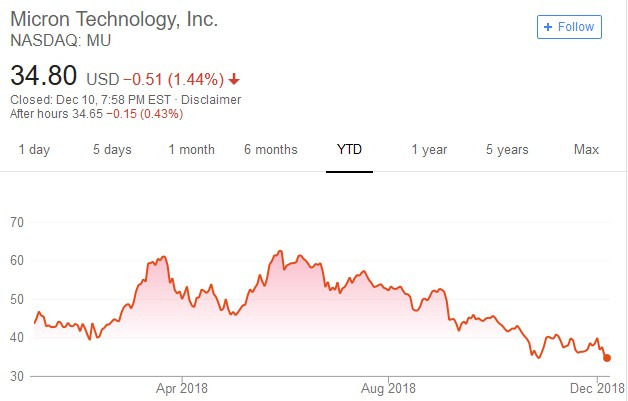Click the 70 value on y-axis

pos(18,221)
